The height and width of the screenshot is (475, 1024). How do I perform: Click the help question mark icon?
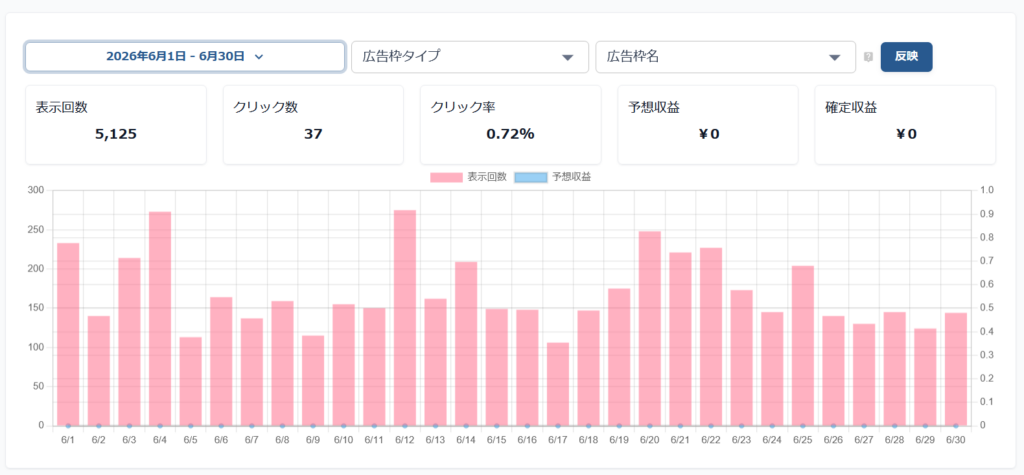(x=868, y=57)
